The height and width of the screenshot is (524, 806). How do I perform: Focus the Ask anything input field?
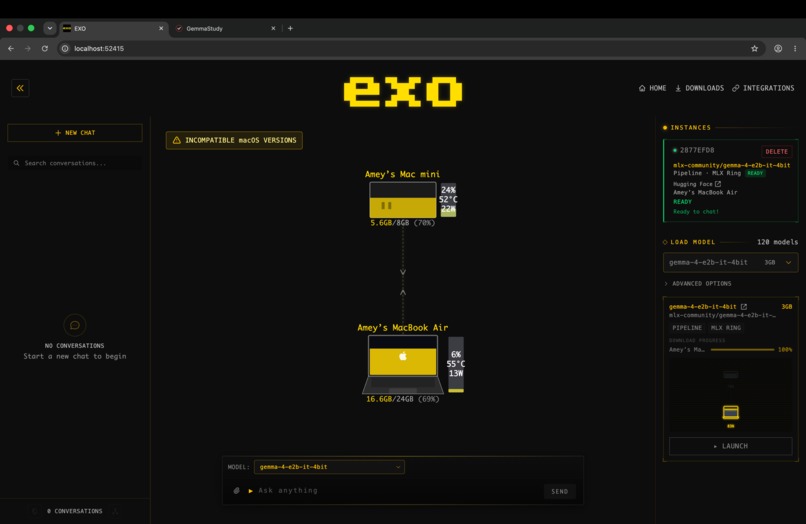point(396,491)
